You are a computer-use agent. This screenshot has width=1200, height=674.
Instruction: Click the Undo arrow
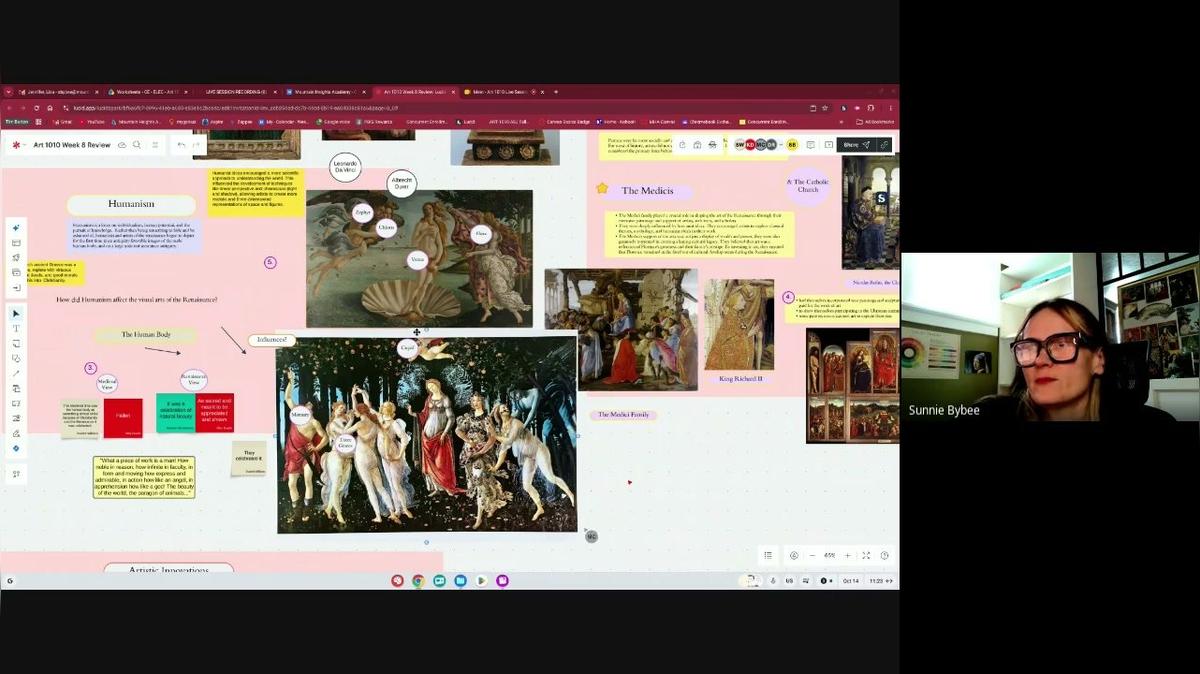click(181, 145)
